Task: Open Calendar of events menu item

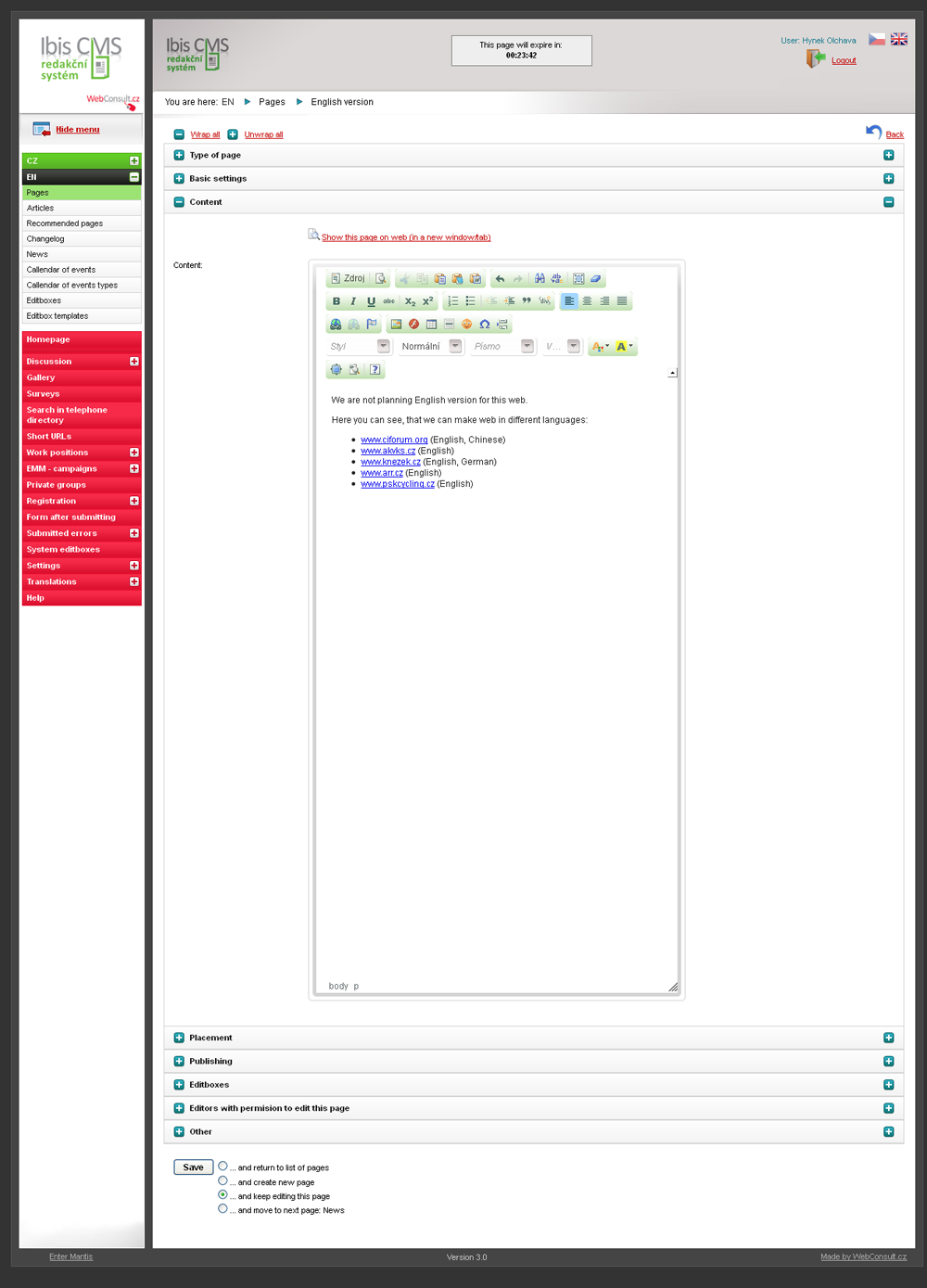Action: point(82,270)
